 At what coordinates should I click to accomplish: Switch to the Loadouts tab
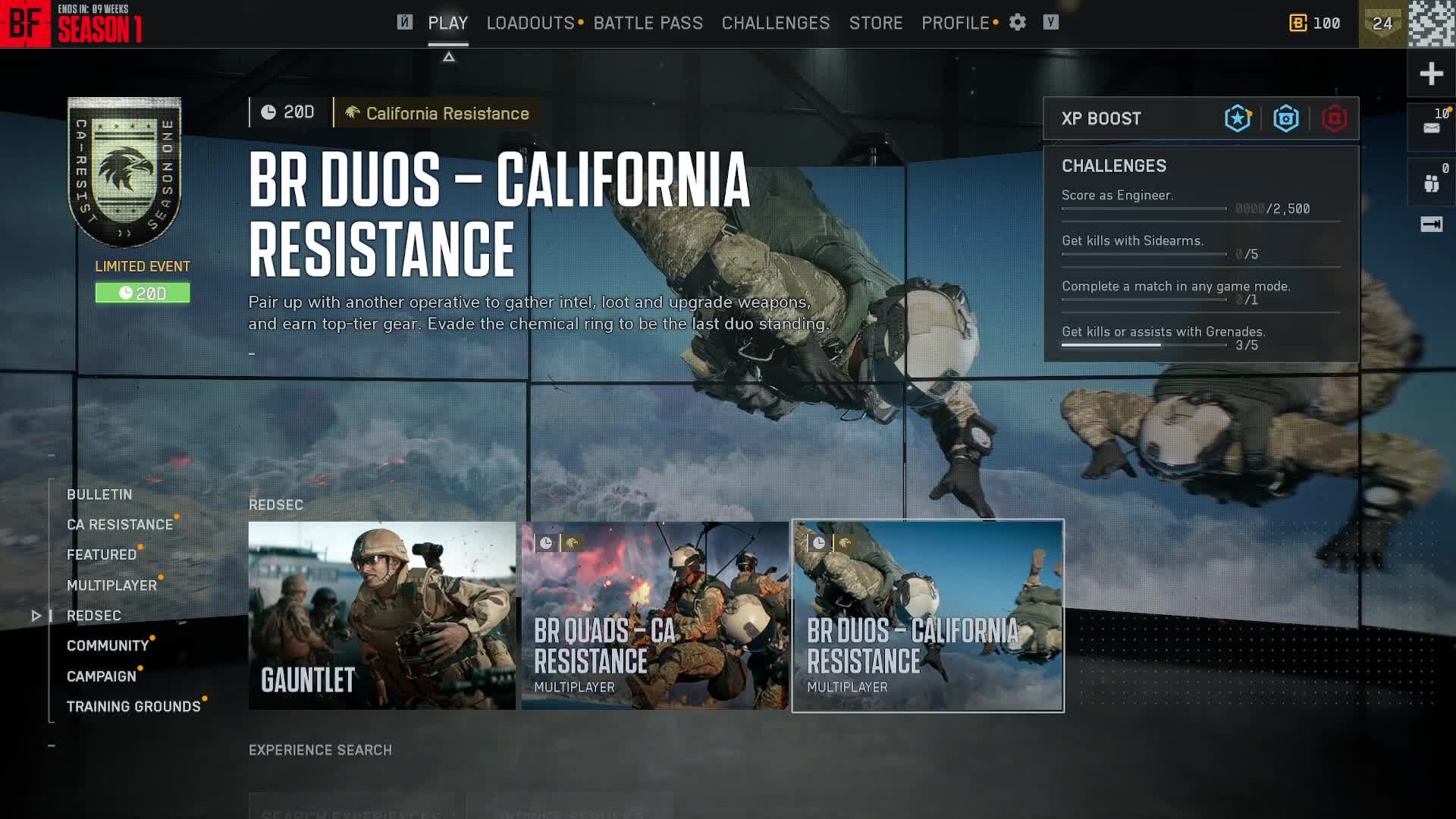pos(530,24)
